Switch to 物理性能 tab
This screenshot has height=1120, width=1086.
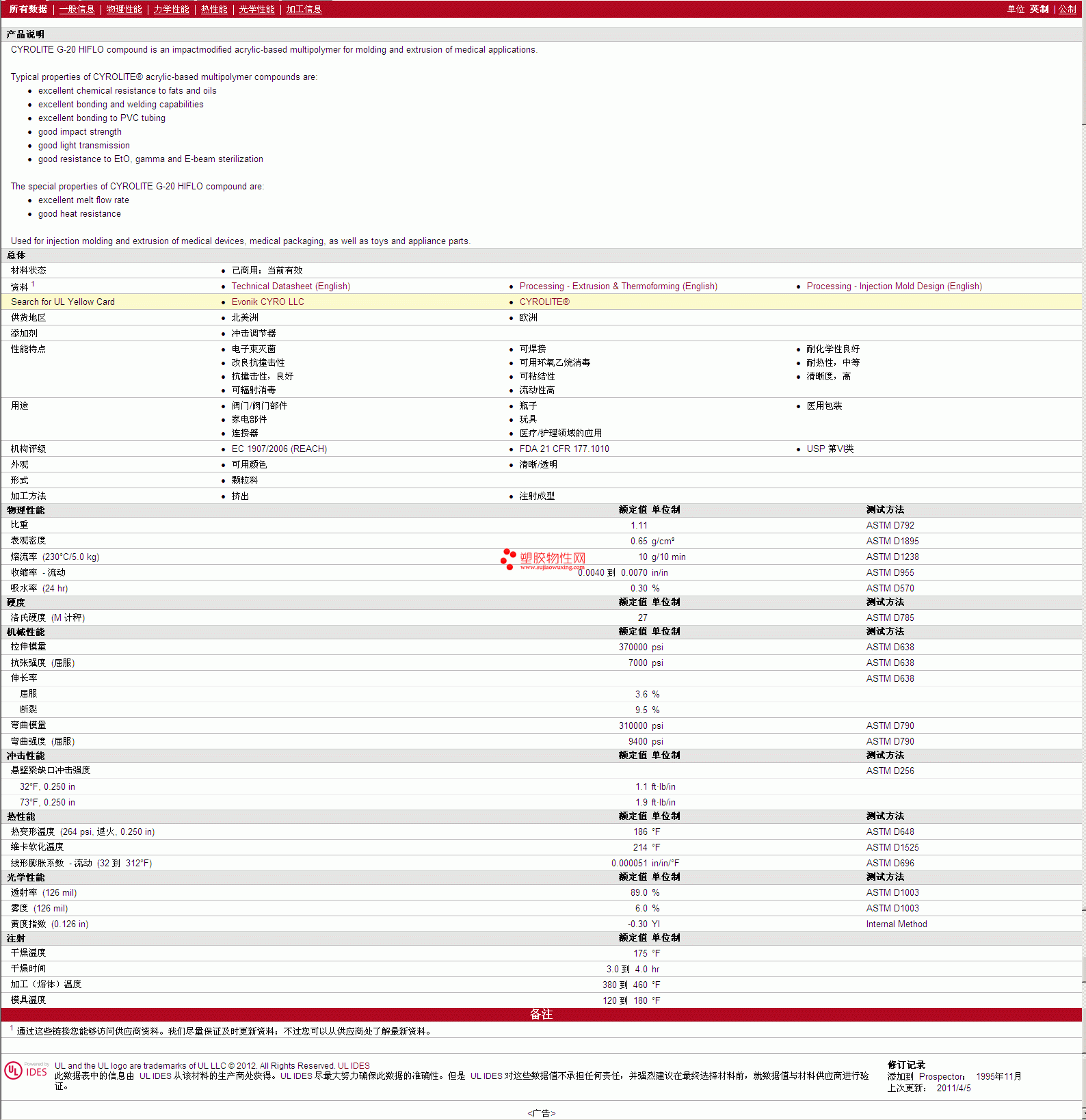click(x=124, y=9)
